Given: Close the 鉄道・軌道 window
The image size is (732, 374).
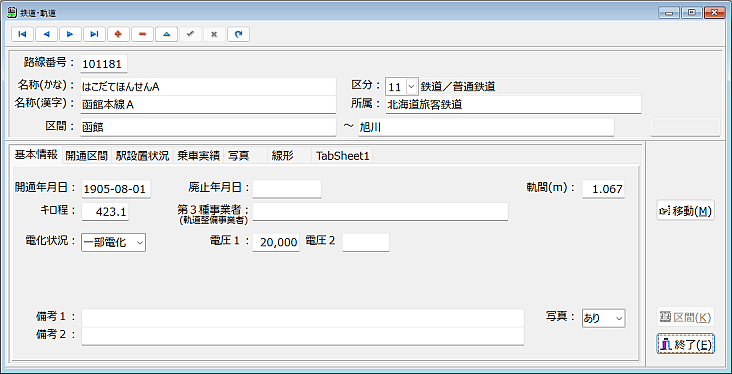Looking at the screenshot, I should [714, 13].
